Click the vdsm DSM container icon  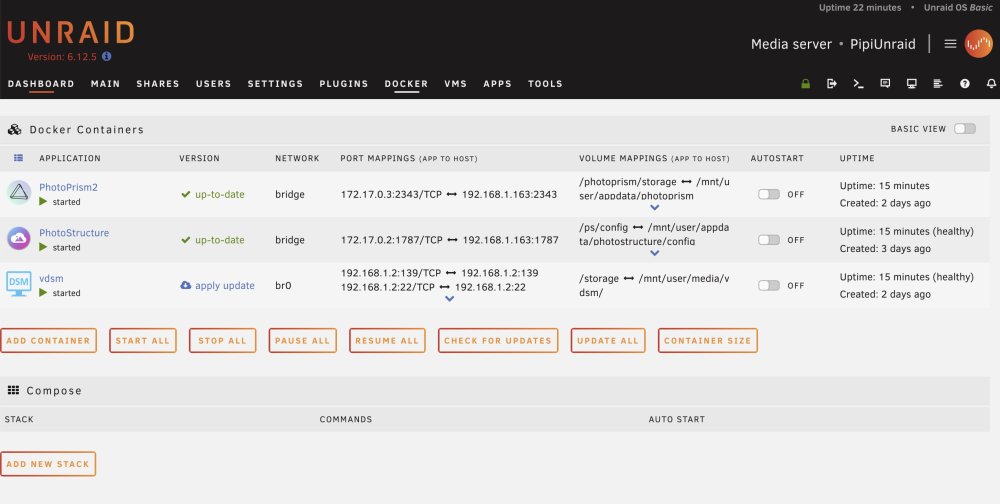19,284
